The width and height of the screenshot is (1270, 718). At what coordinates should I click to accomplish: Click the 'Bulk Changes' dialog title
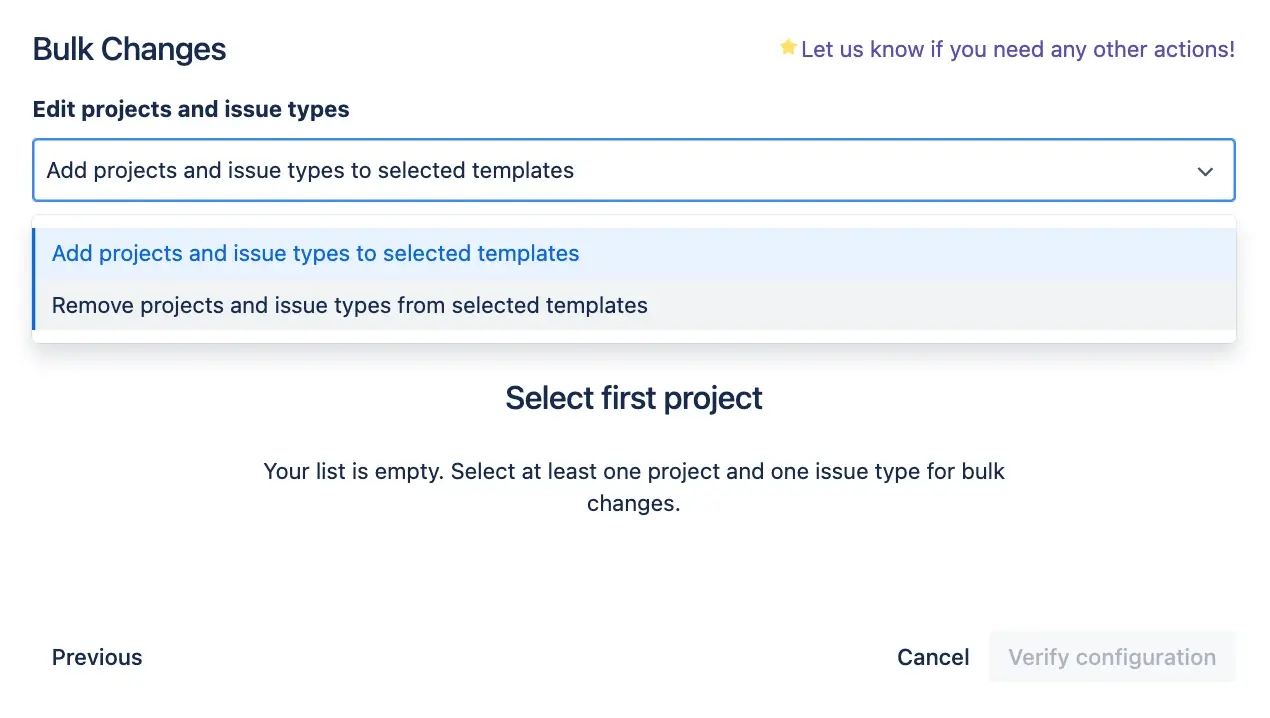(129, 49)
